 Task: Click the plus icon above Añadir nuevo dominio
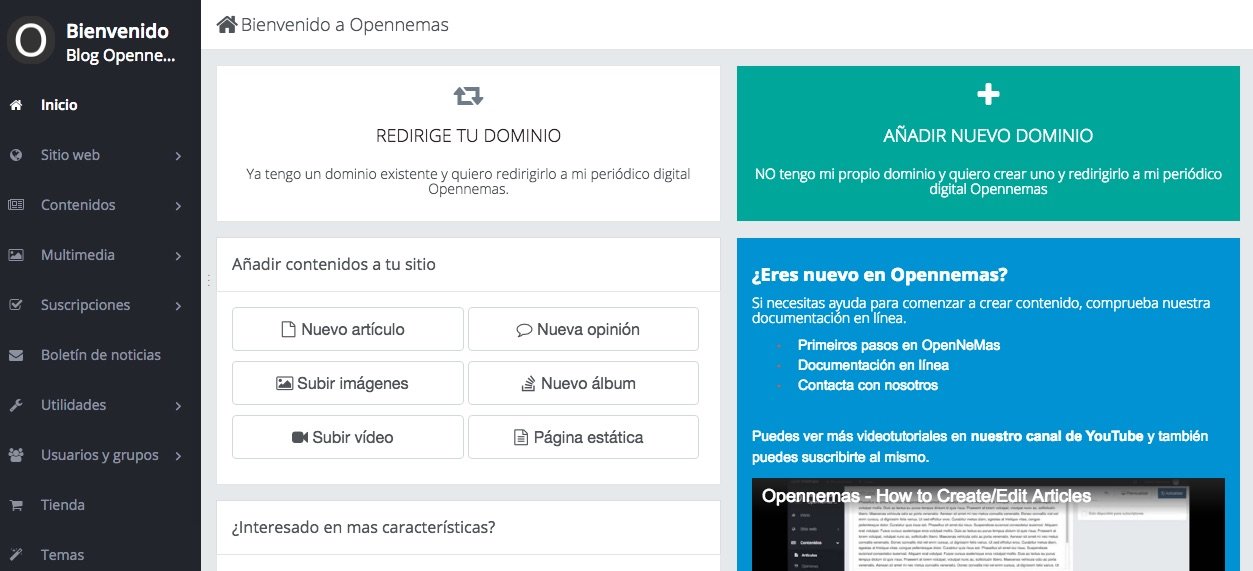tap(988, 94)
